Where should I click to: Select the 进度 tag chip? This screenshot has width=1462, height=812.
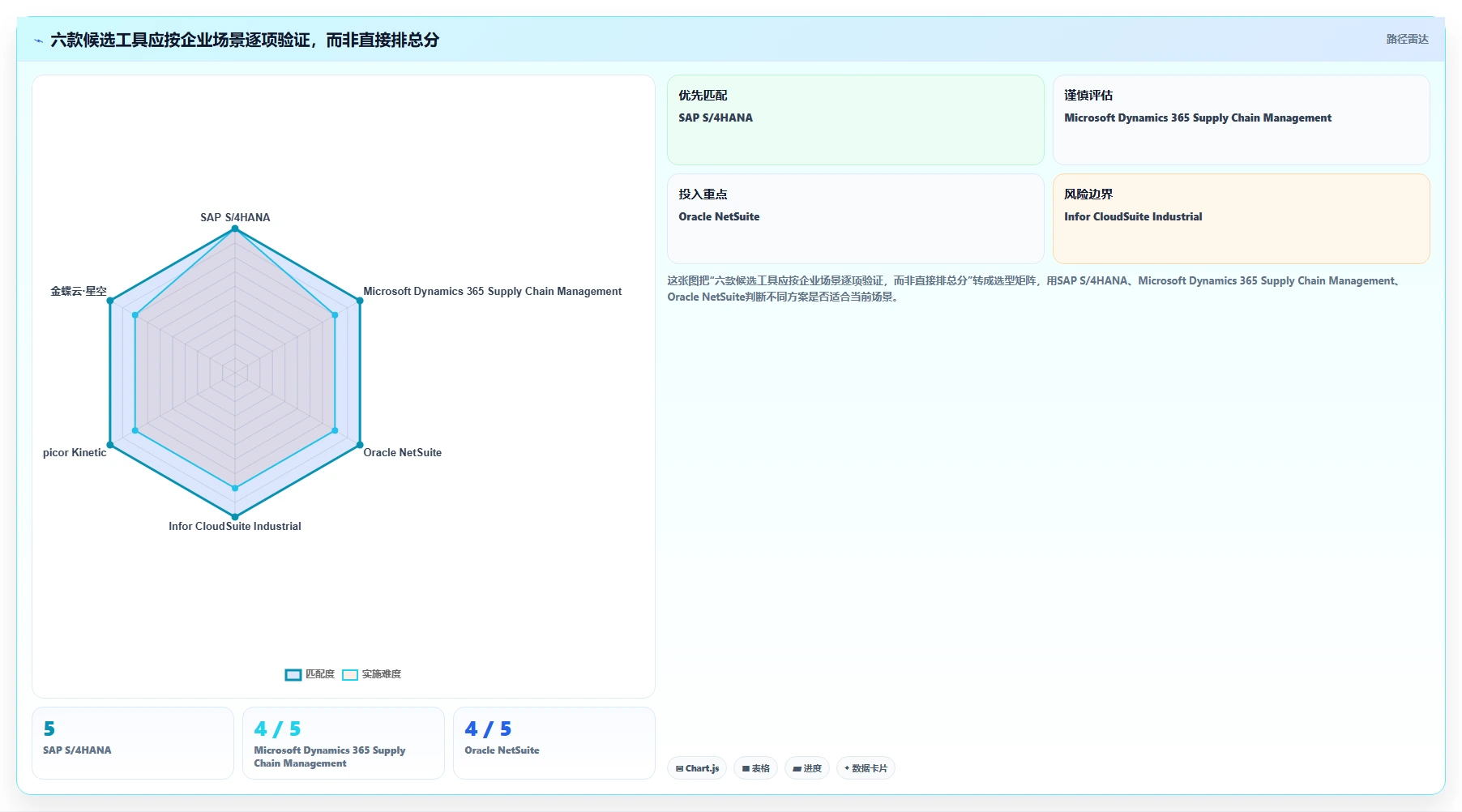click(807, 768)
